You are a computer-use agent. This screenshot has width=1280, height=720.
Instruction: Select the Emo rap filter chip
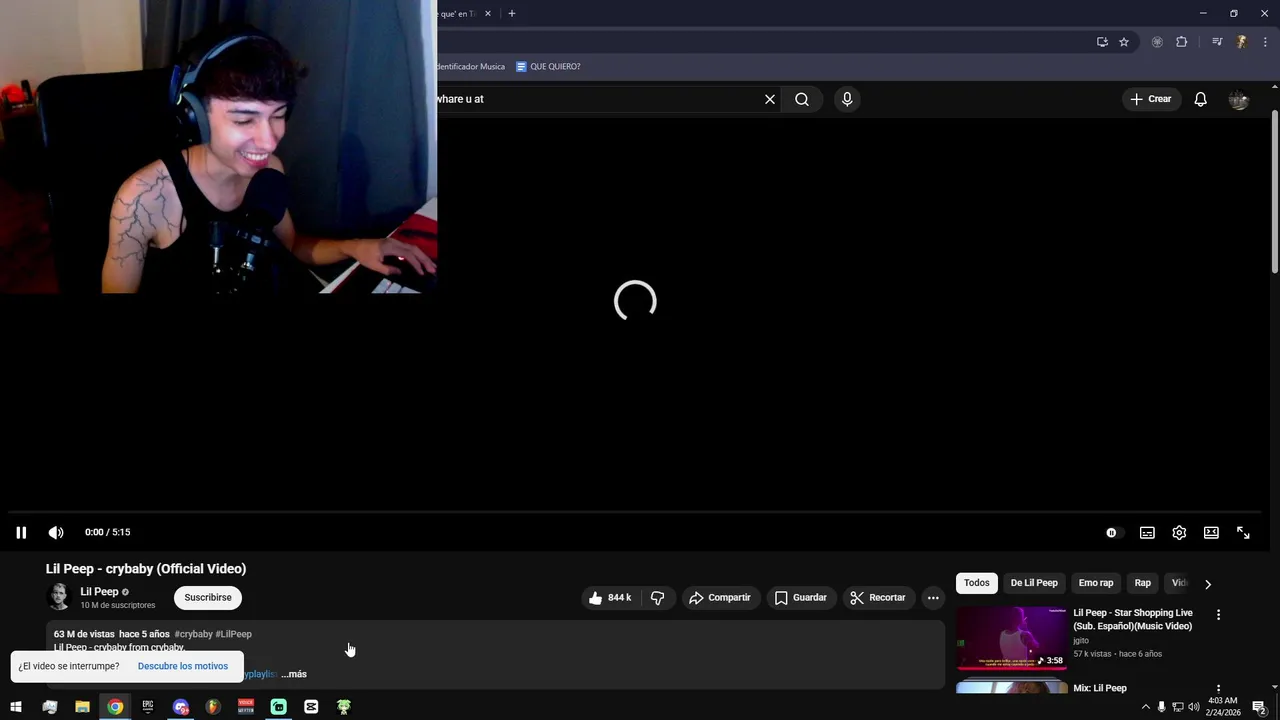tap(1096, 583)
